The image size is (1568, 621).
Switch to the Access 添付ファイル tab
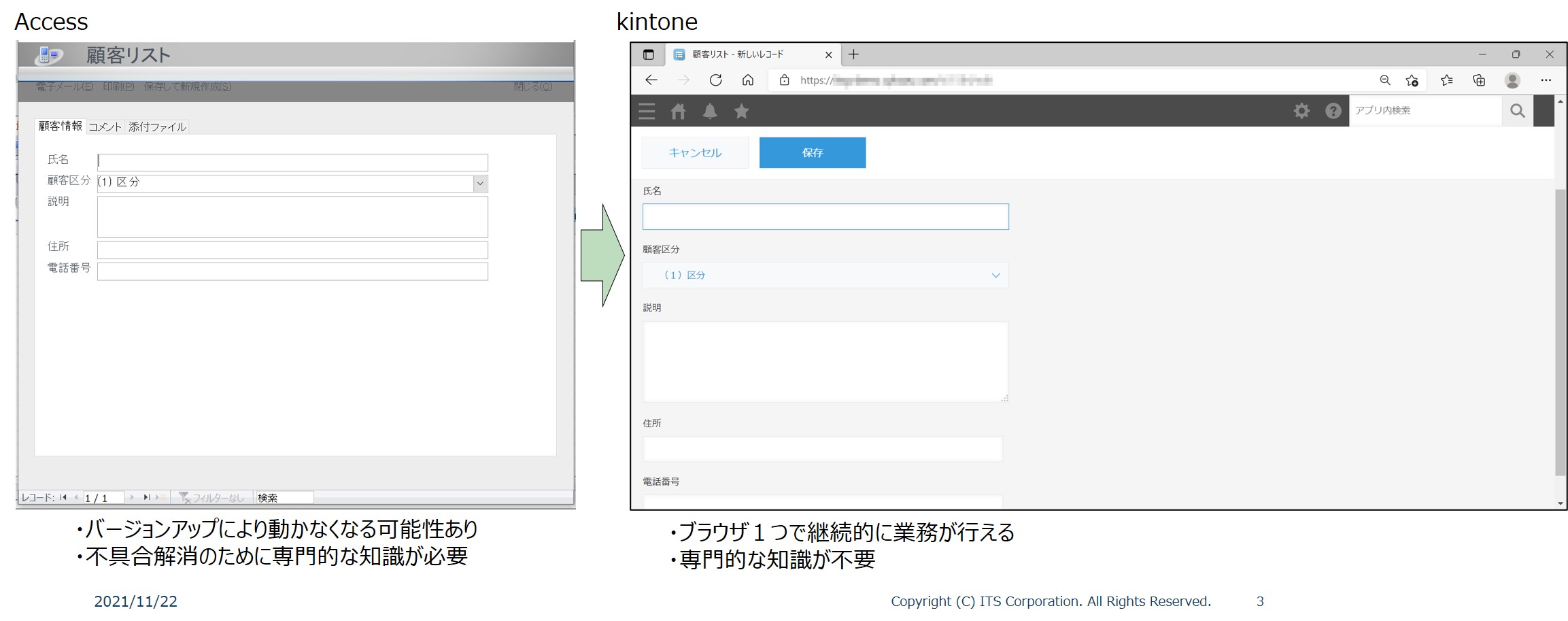[x=157, y=127]
